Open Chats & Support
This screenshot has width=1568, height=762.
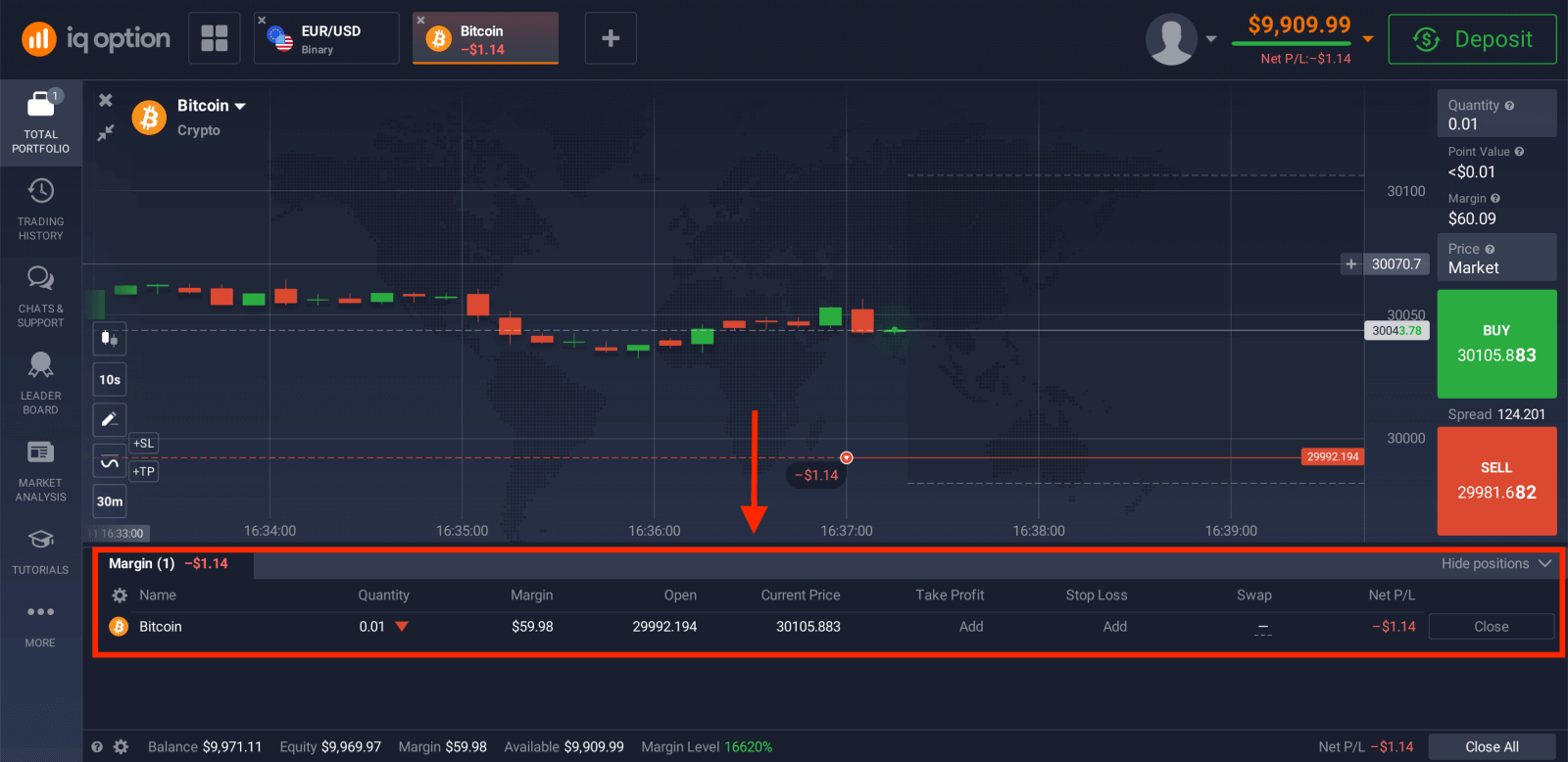click(x=40, y=297)
